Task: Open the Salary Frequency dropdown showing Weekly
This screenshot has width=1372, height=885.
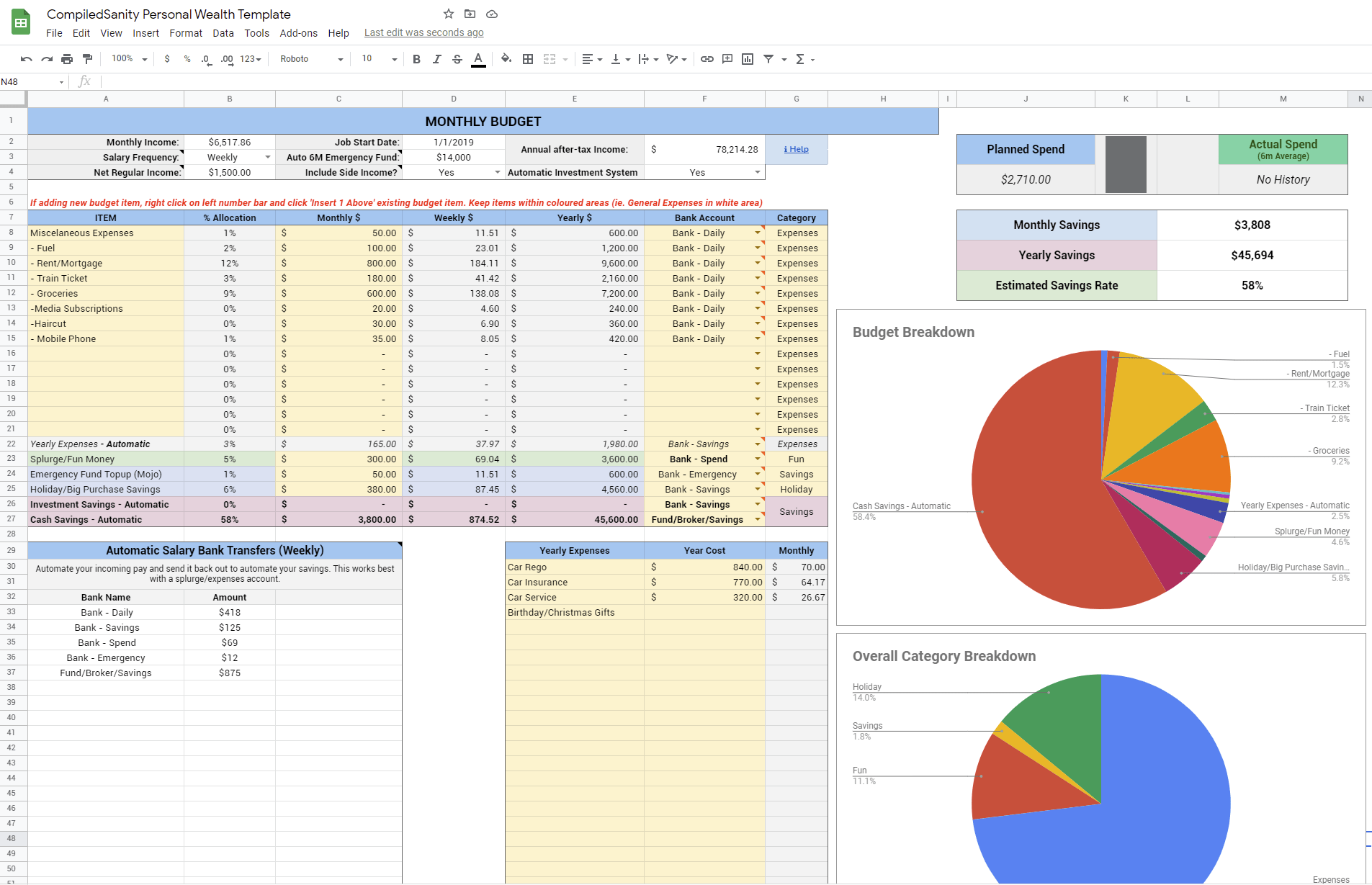Action: coord(267,157)
